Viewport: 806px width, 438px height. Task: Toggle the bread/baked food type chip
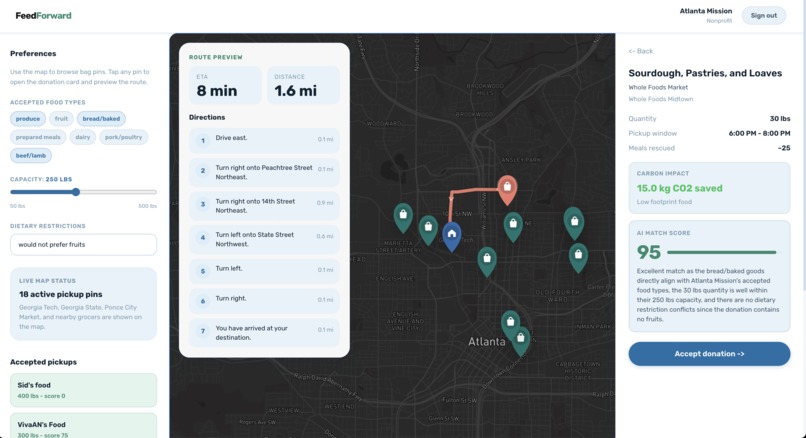pyautogui.click(x=101, y=119)
